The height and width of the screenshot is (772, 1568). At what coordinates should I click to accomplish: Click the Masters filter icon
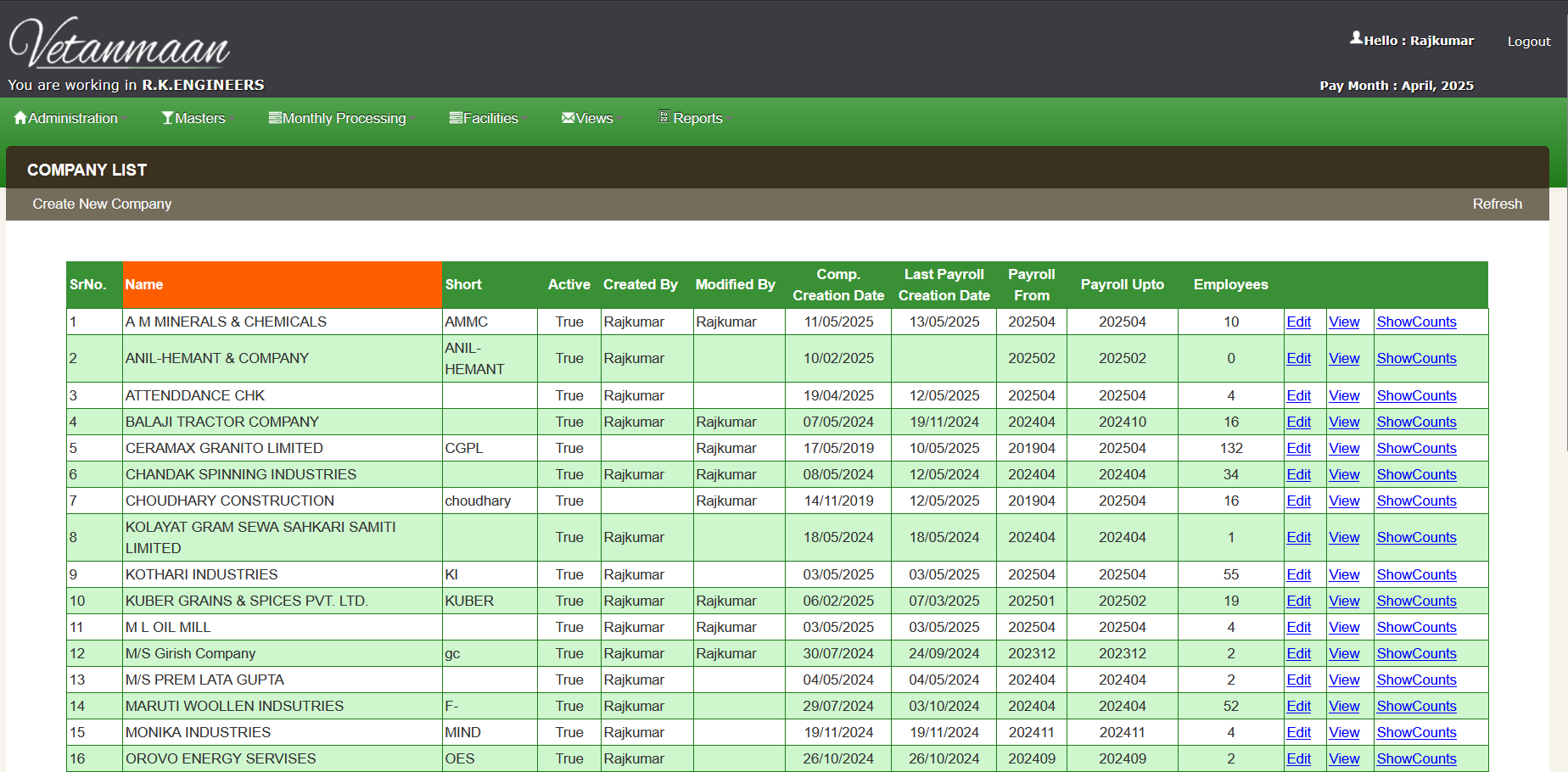point(167,118)
